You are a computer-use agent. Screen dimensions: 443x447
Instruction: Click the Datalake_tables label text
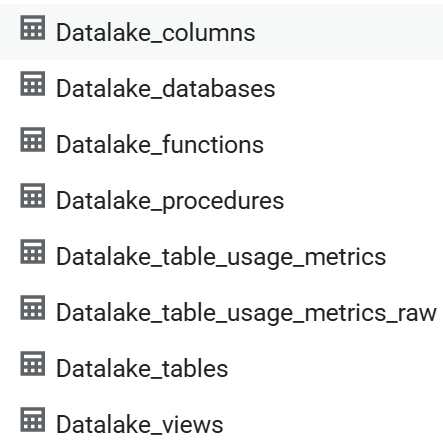142,369
